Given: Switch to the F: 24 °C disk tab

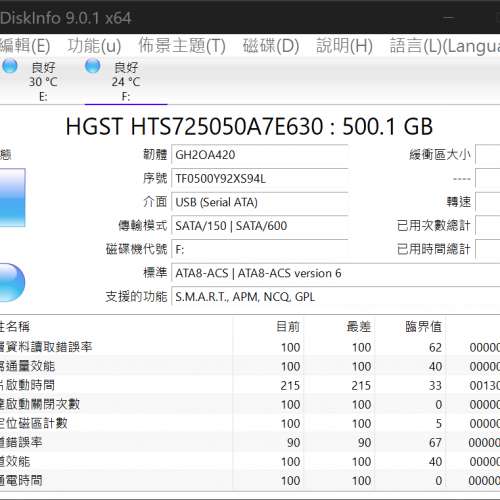Looking at the screenshot, I should click(126, 81).
